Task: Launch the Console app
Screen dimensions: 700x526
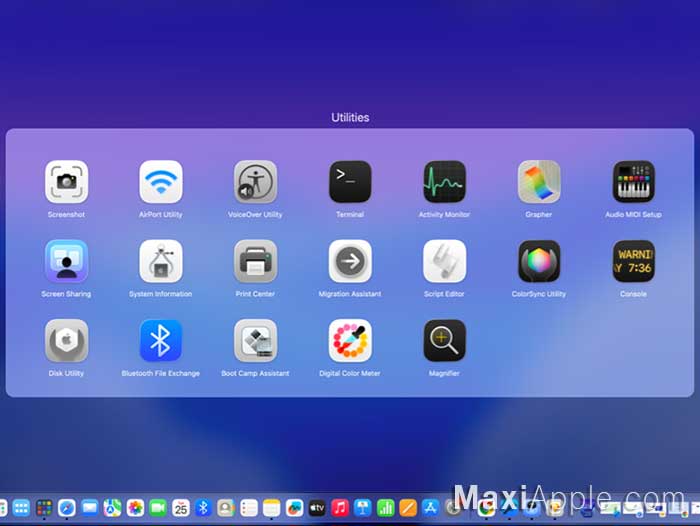Action: (x=633, y=261)
